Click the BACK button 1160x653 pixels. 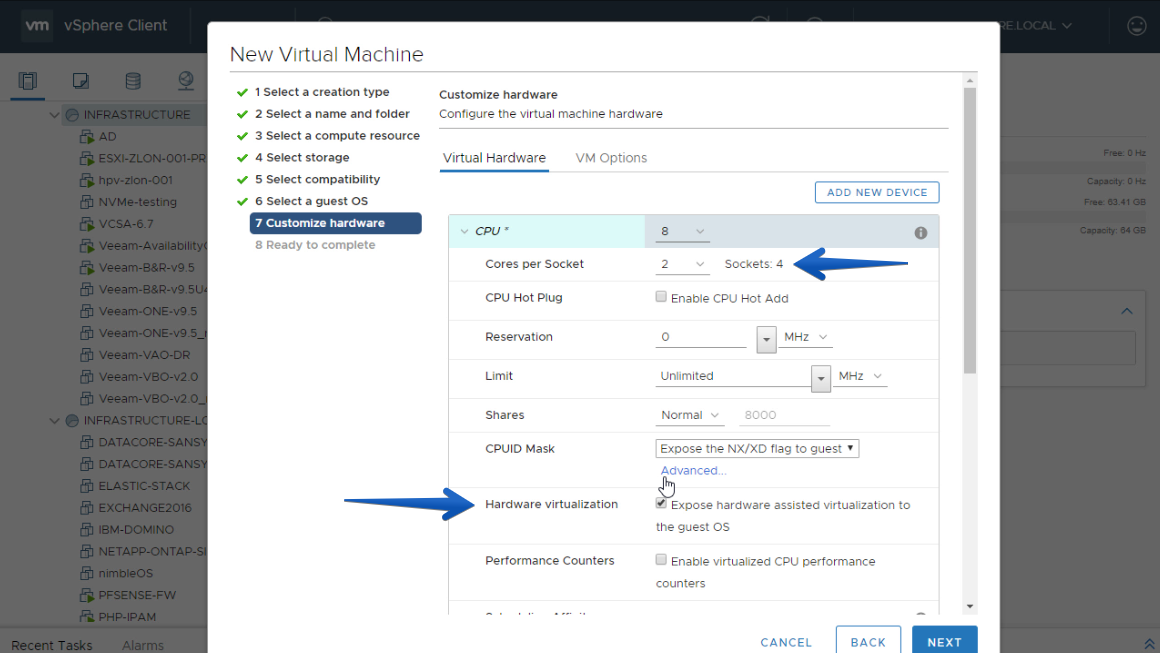click(868, 640)
